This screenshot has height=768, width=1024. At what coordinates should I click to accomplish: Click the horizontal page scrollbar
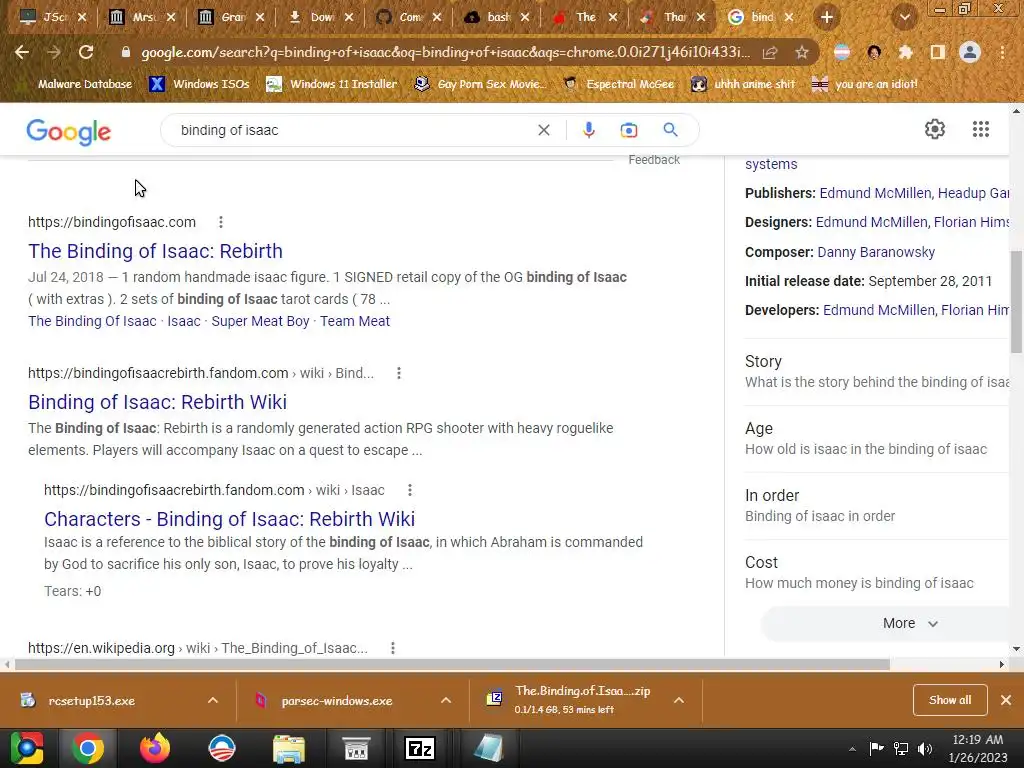point(452,665)
